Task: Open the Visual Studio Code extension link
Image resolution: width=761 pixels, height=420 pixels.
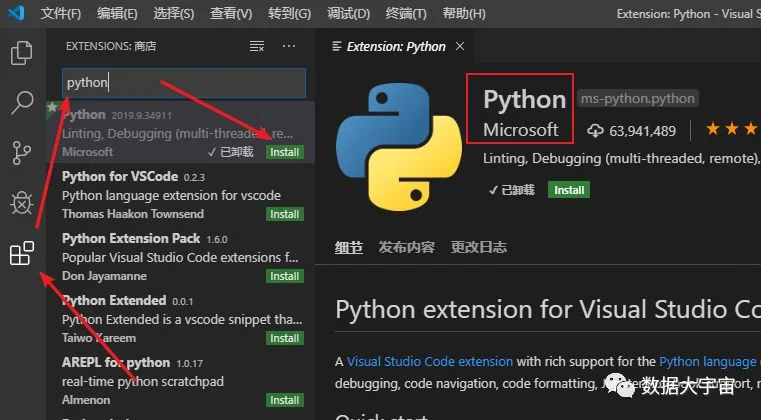Action: [x=430, y=361]
